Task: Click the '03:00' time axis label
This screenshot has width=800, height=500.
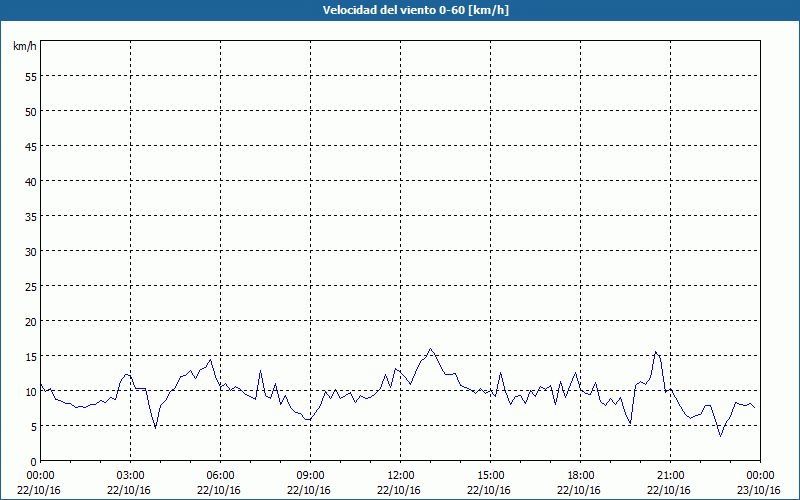Action: coord(131,476)
